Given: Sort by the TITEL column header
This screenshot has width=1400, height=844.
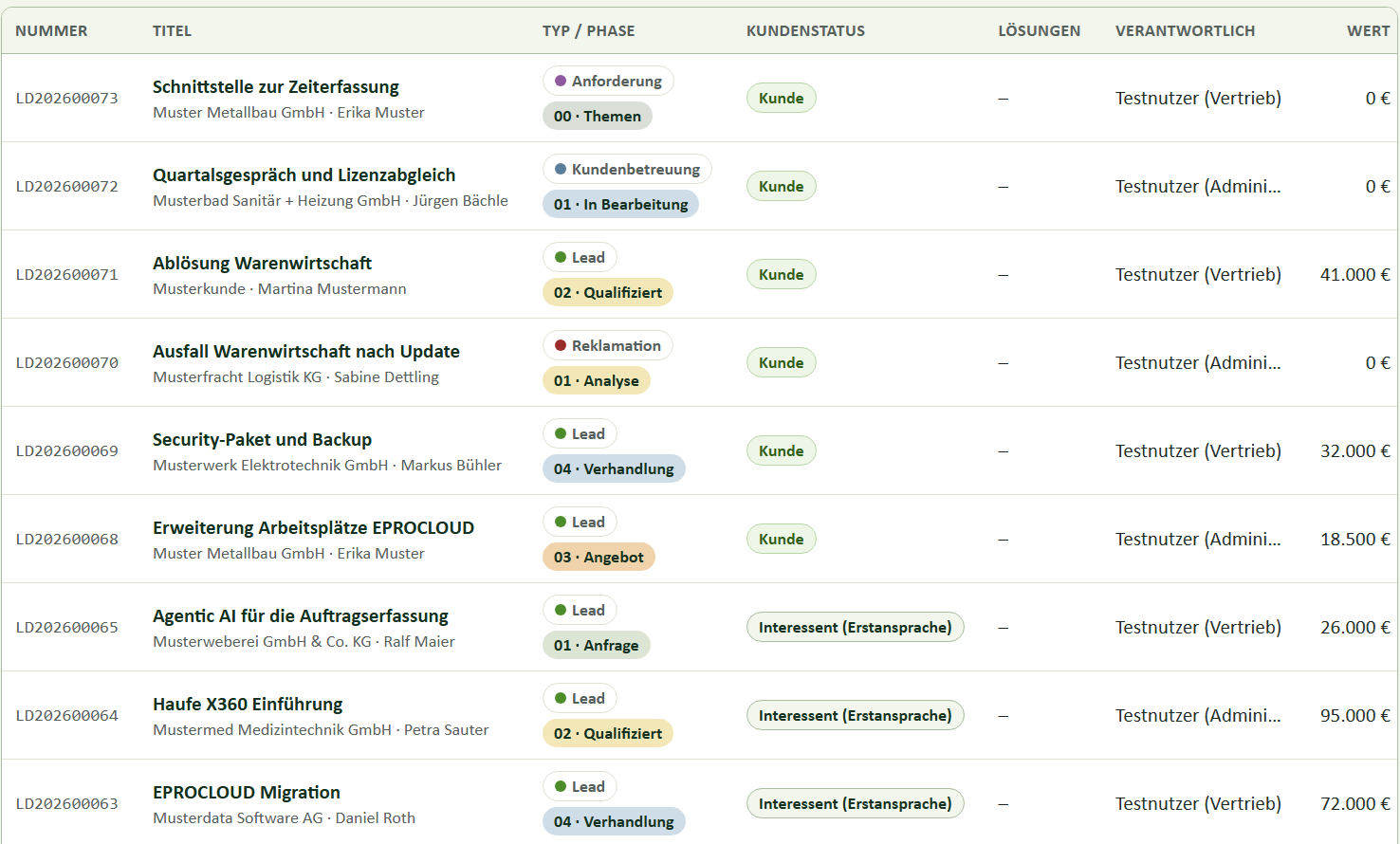Looking at the screenshot, I should pos(172,30).
